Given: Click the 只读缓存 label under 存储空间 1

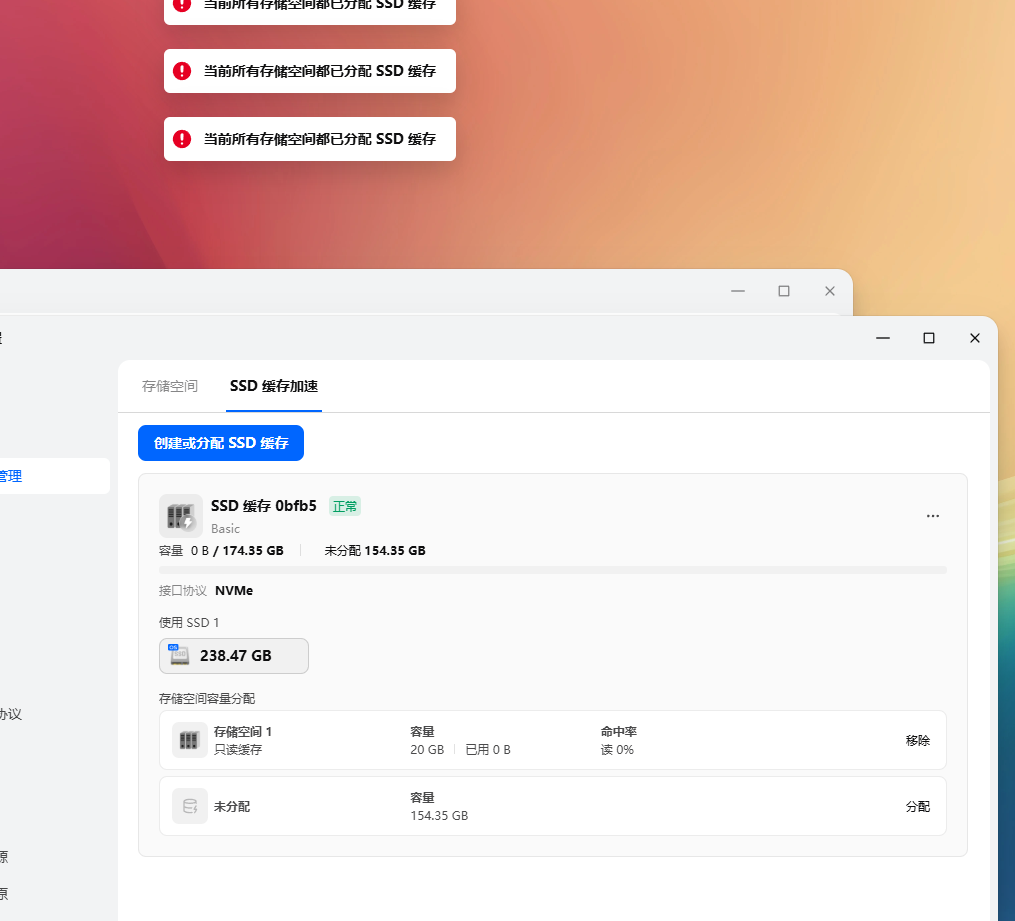Looking at the screenshot, I should tap(238, 749).
